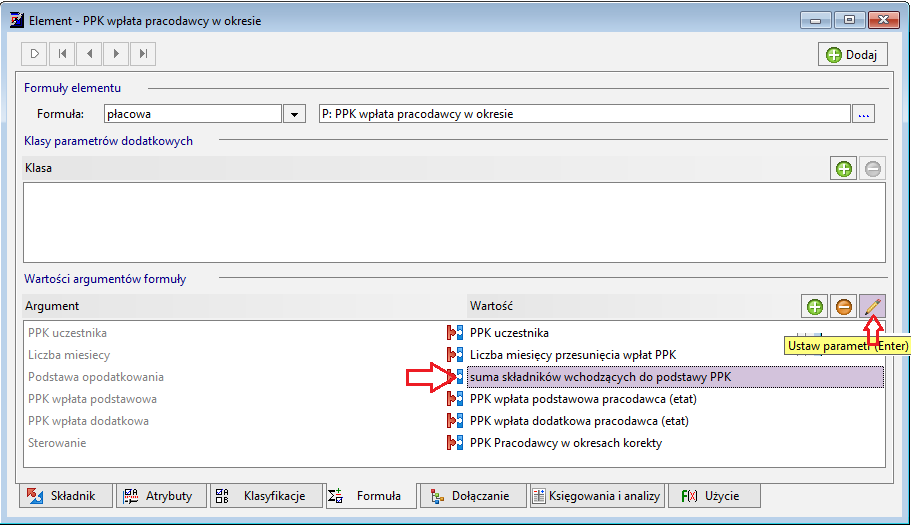Screen dimensions: 911x528
Task: Click the pencil Ustaw parametr icon
Action: point(873,307)
